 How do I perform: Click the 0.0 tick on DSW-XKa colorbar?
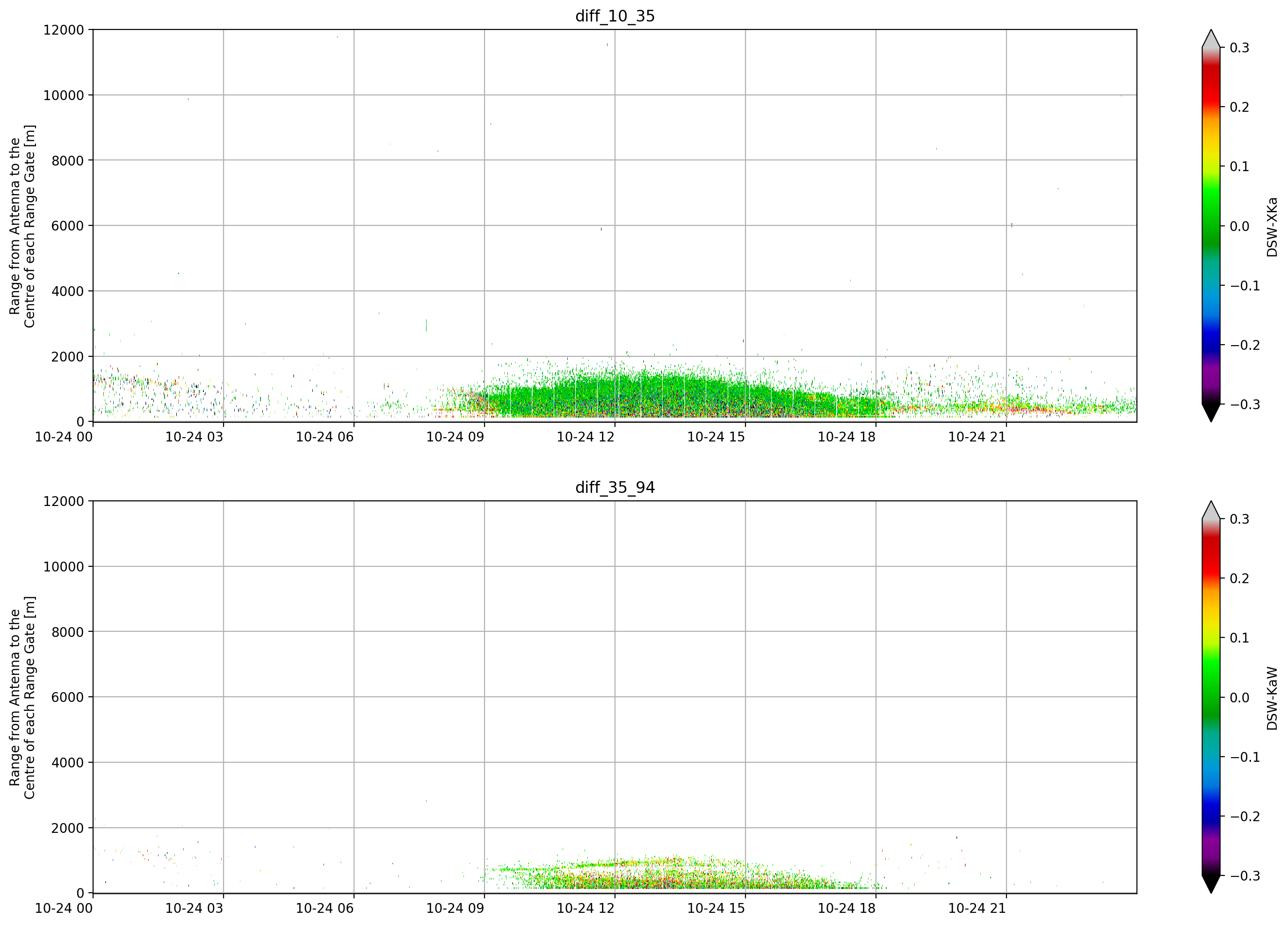[1240, 226]
